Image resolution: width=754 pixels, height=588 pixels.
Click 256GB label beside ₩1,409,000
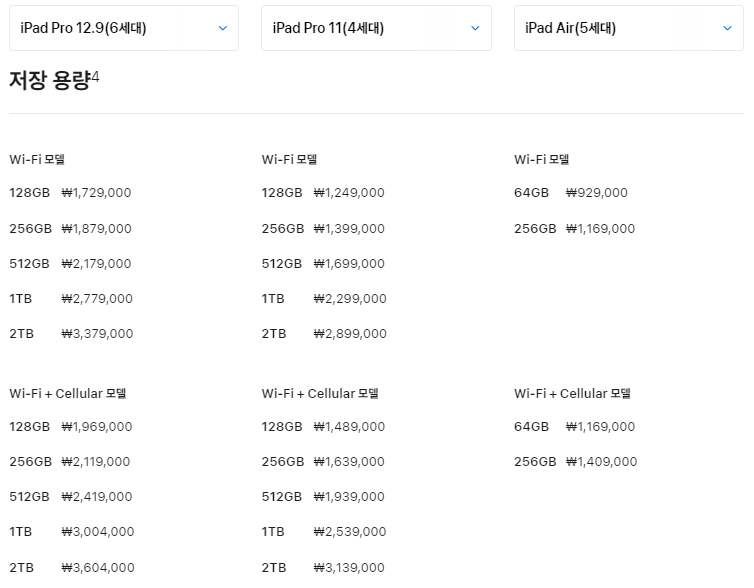point(535,462)
